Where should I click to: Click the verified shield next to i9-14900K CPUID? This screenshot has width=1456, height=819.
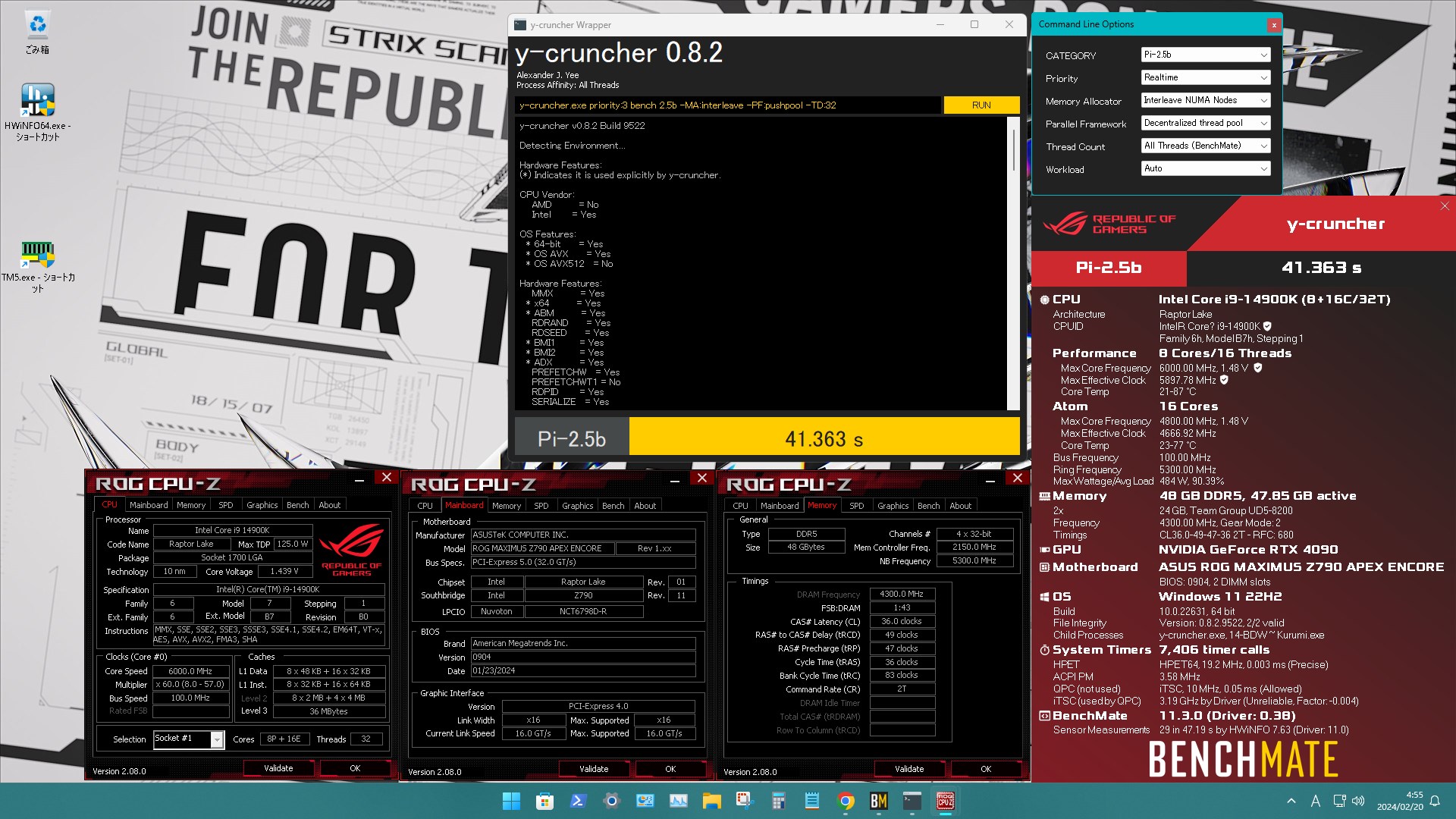coord(1267,326)
